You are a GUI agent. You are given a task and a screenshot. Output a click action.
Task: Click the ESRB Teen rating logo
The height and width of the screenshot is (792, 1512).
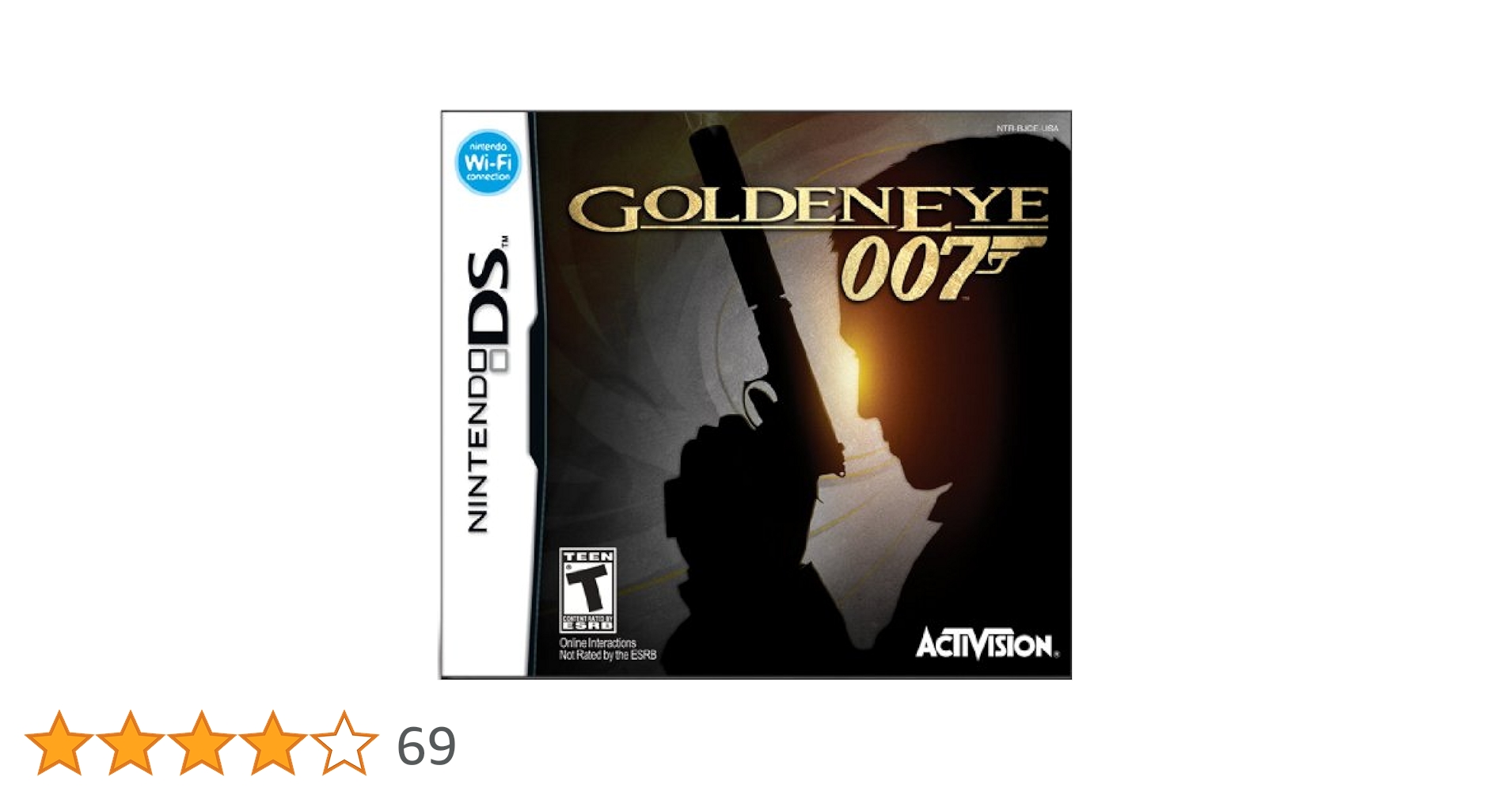pyautogui.click(x=587, y=590)
